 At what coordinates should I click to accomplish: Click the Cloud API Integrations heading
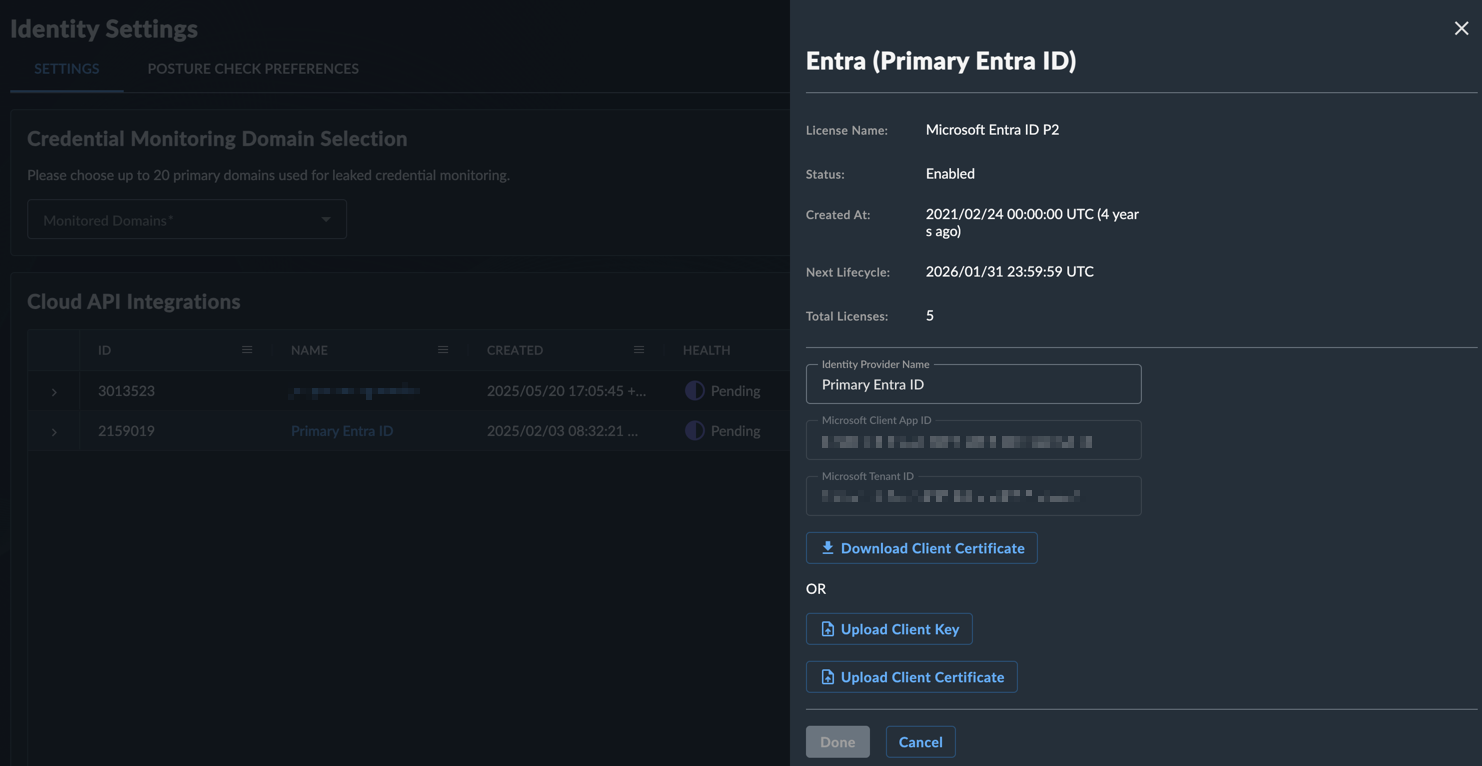134,301
